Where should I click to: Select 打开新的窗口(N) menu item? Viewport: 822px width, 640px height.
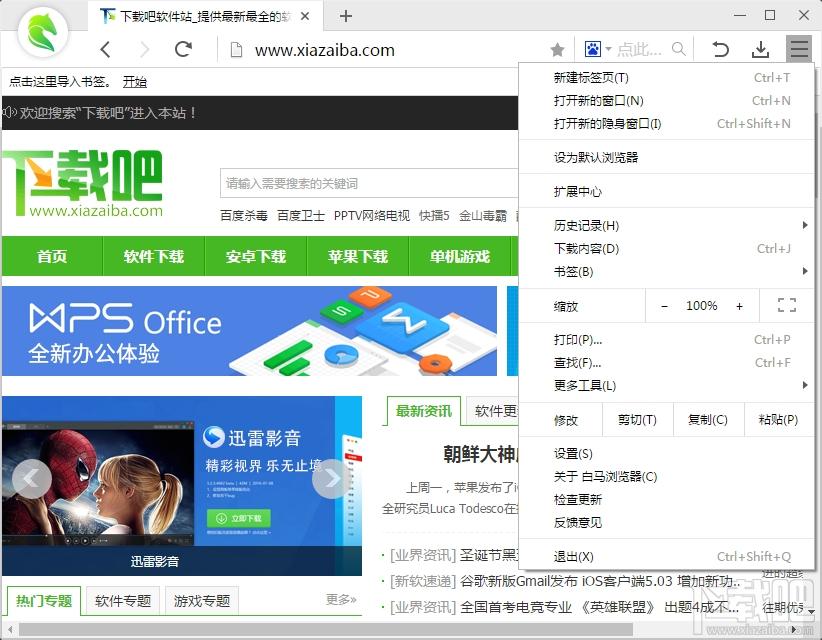click(x=666, y=101)
